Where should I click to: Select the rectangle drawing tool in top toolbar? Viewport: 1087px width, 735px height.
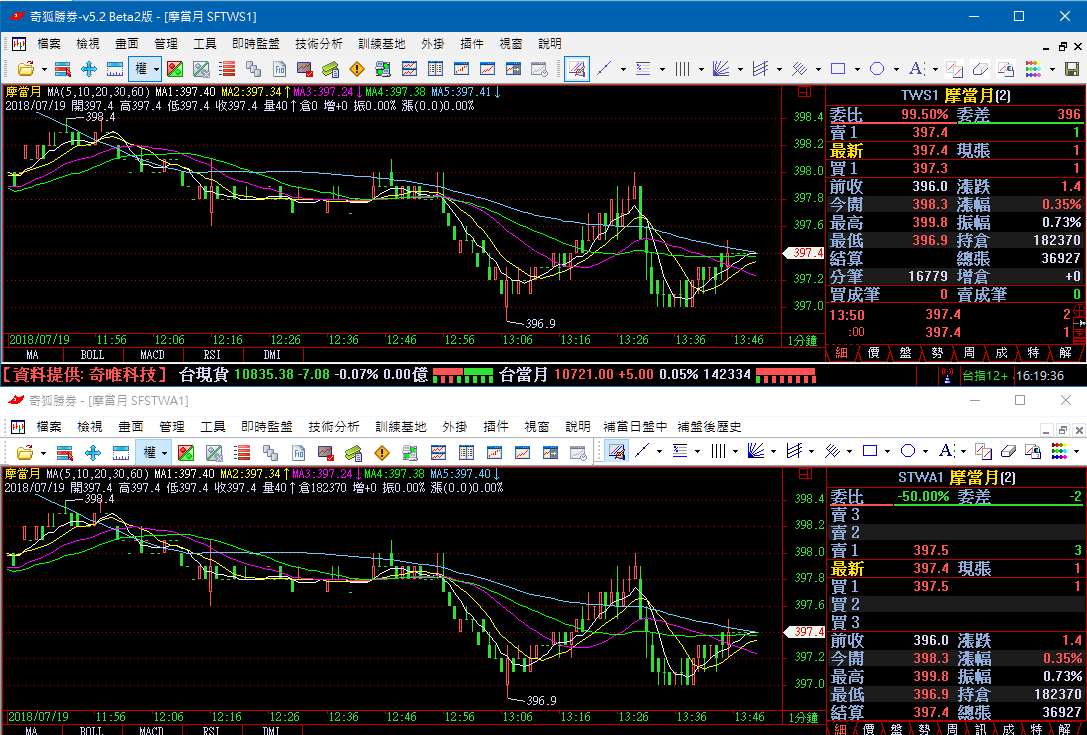[838, 69]
